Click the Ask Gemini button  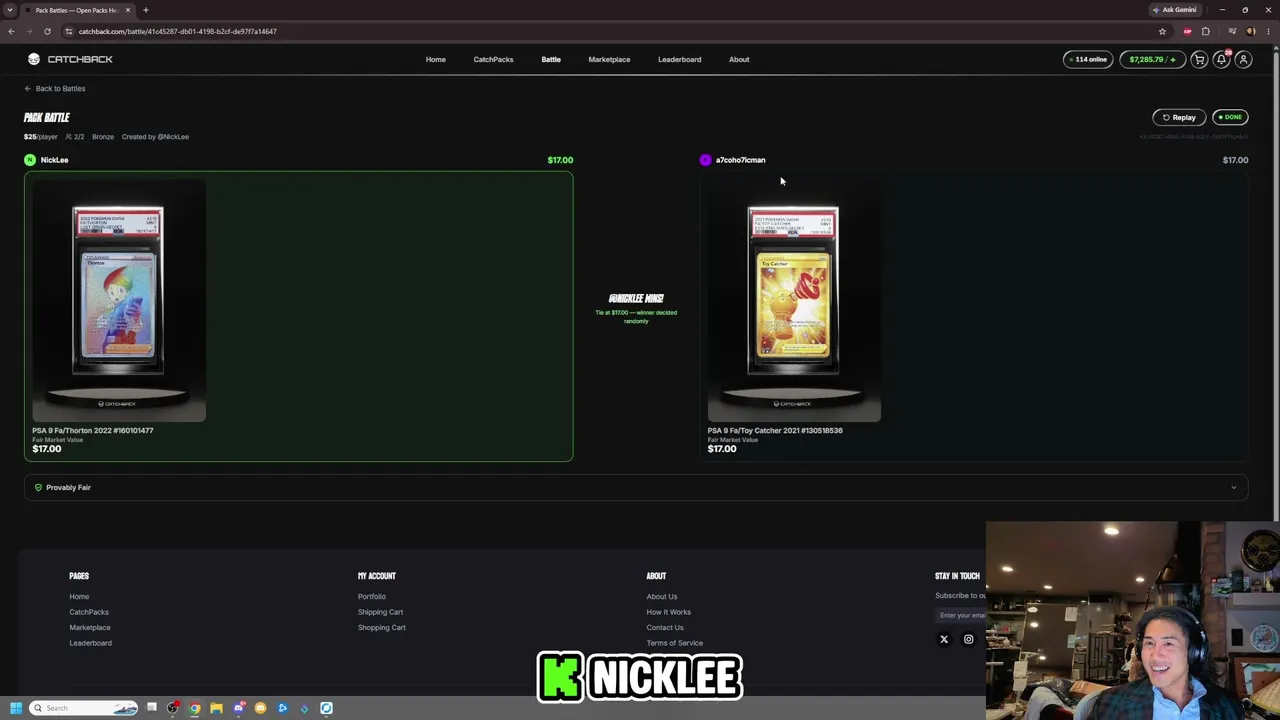coord(1174,10)
